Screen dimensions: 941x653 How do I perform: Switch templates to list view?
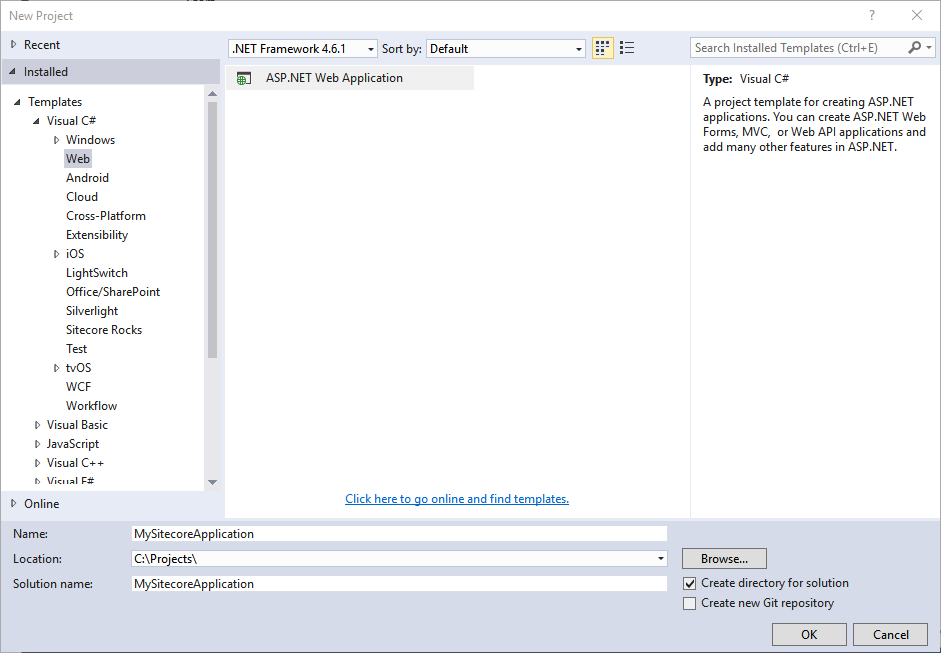click(626, 47)
